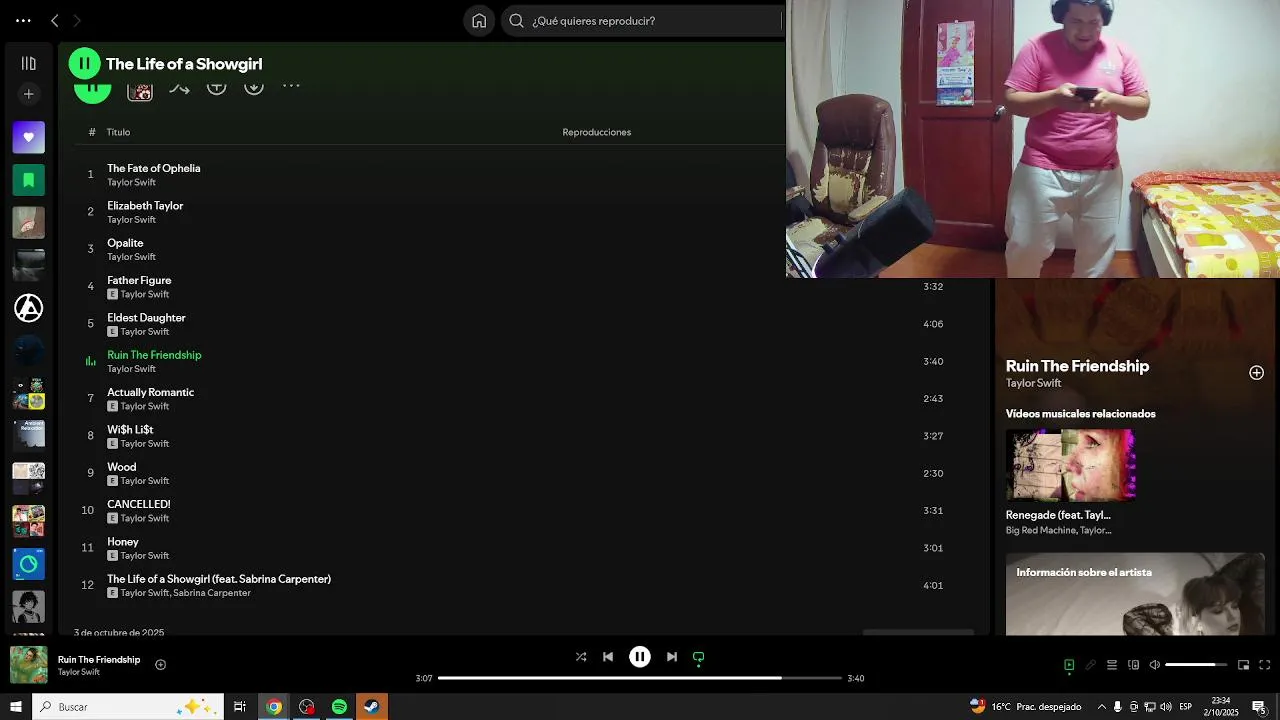Open Taylor Swift link in now-playing panel
Viewport: 1280px width, 720px height.
coord(1033,383)
